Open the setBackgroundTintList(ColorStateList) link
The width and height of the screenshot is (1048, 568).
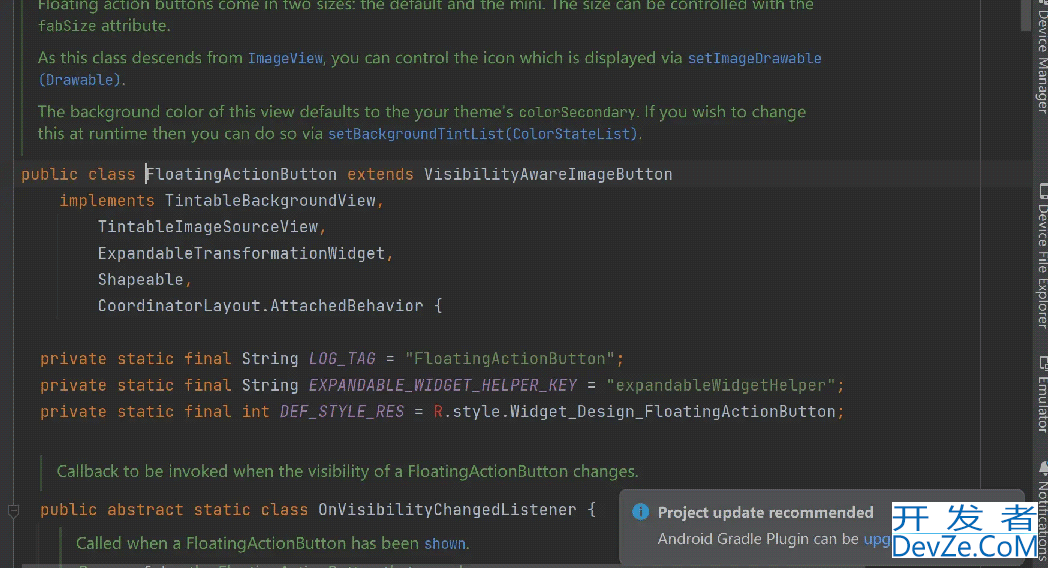click(483, 134)
